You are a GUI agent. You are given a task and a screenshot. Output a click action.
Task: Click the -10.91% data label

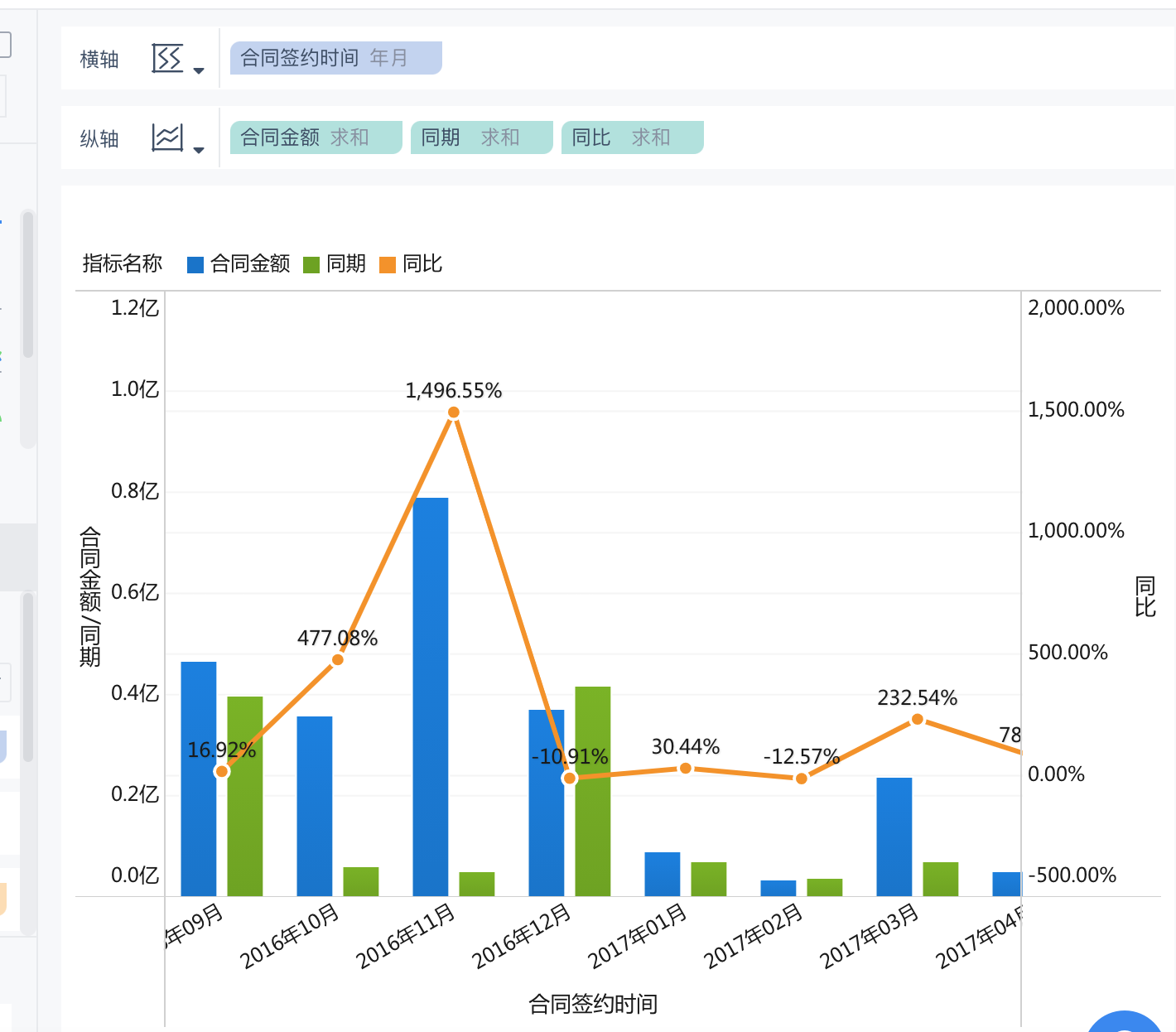(570, 757)
